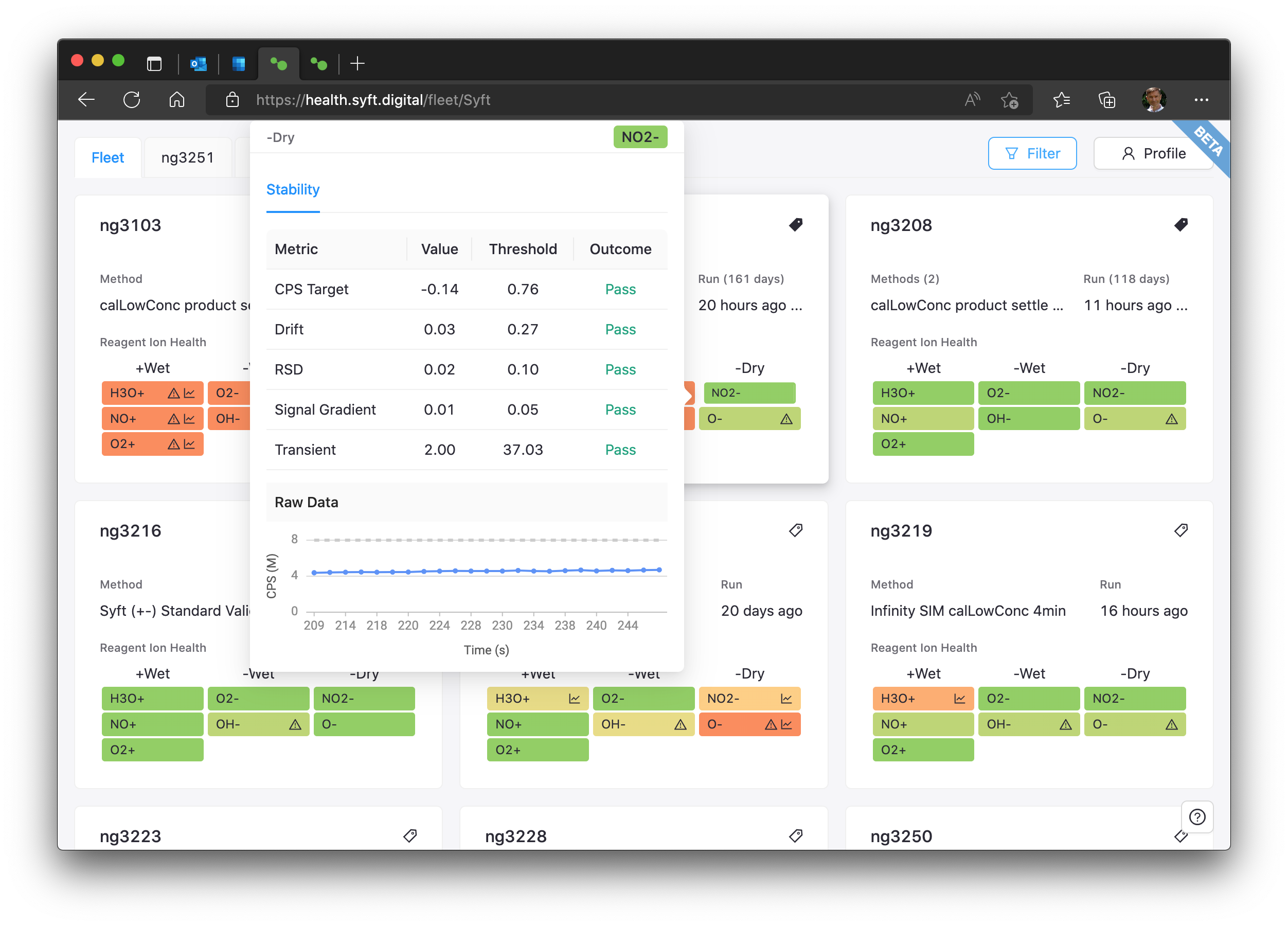
Task: Go back with the browser back arrow
Action: 86,100
